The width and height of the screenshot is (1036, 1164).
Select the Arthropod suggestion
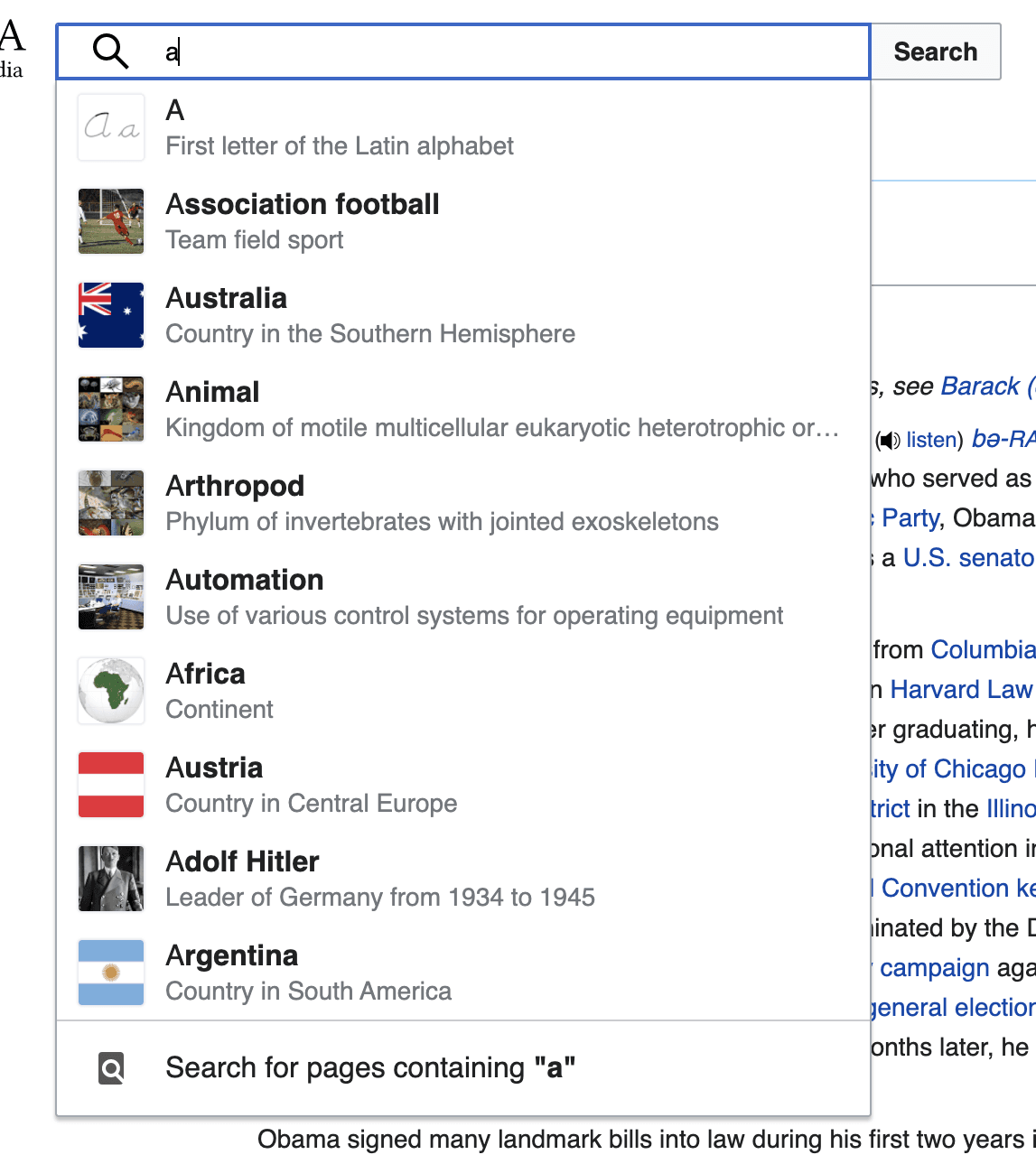click(x=463, y=503)
